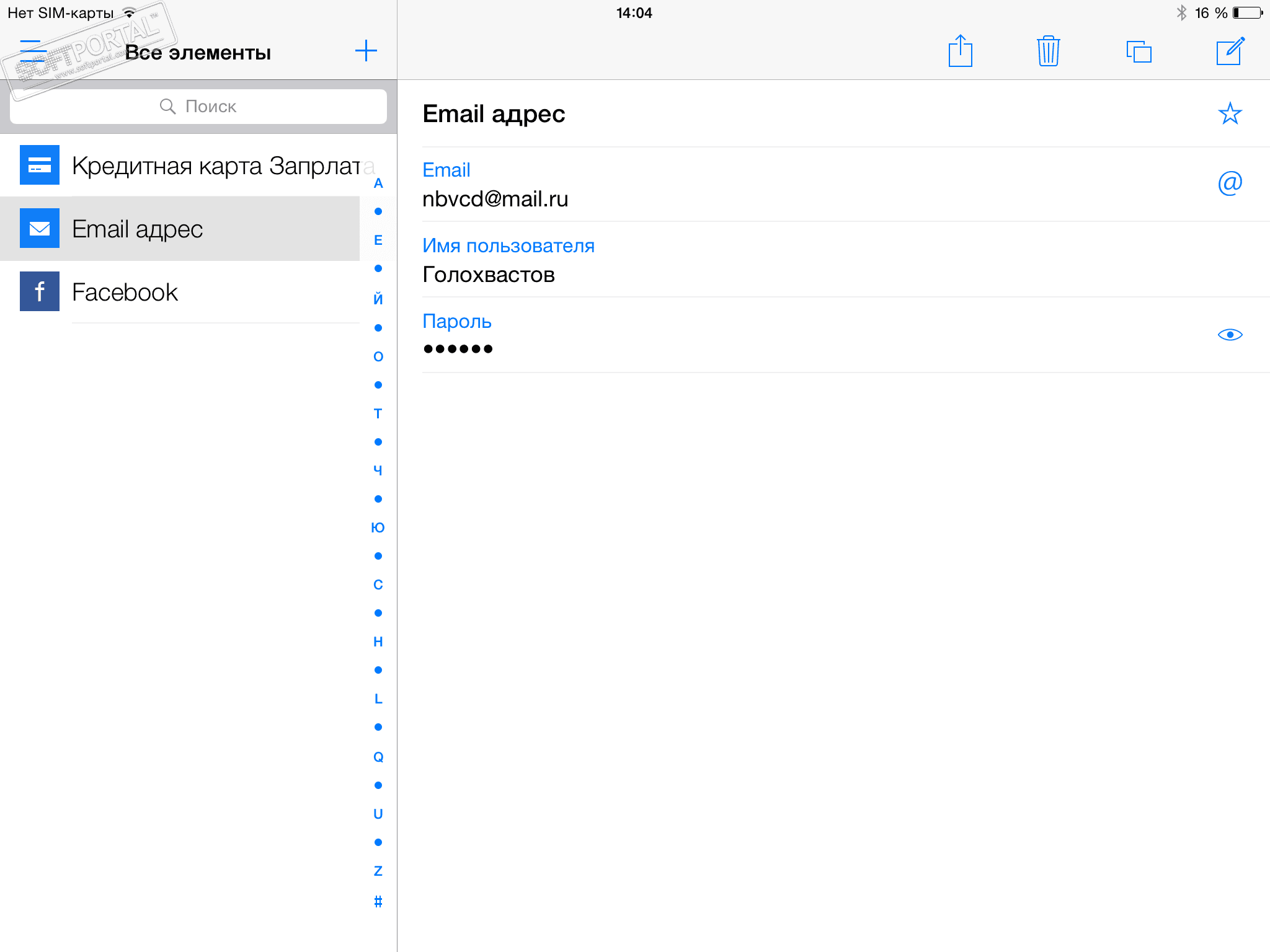Tap the @ icon beside email address
1270x952 pixels.
tap(1230, 183)
